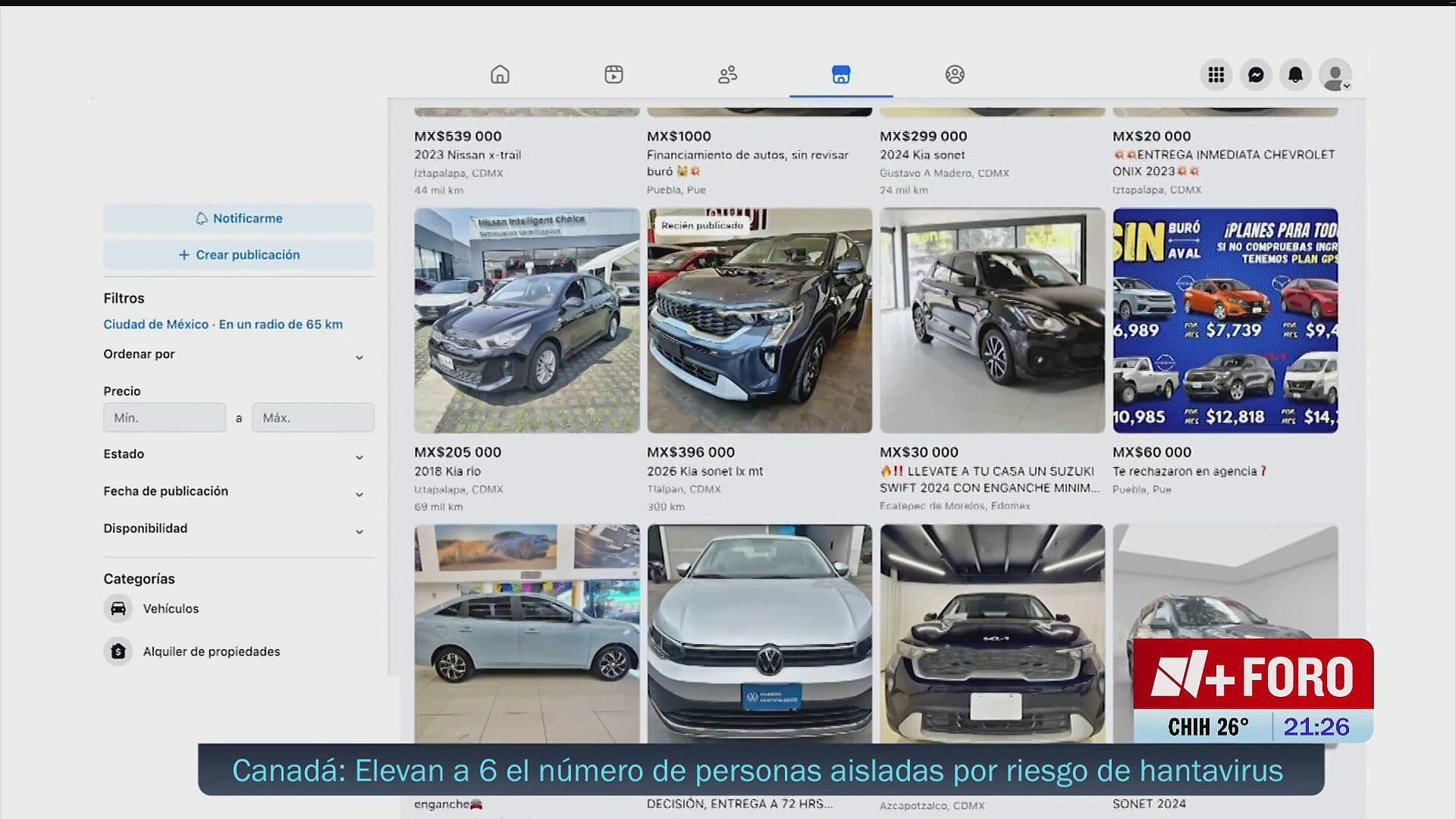Click the MX$60 000 price
The width and height of the screenshot is (1456, 819).
pos(1152,453)
